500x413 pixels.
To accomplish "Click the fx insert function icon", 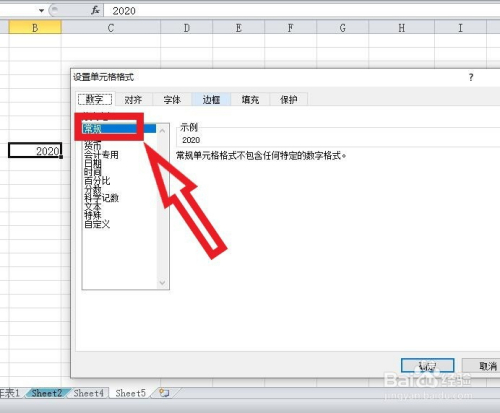I will [95, 11].
